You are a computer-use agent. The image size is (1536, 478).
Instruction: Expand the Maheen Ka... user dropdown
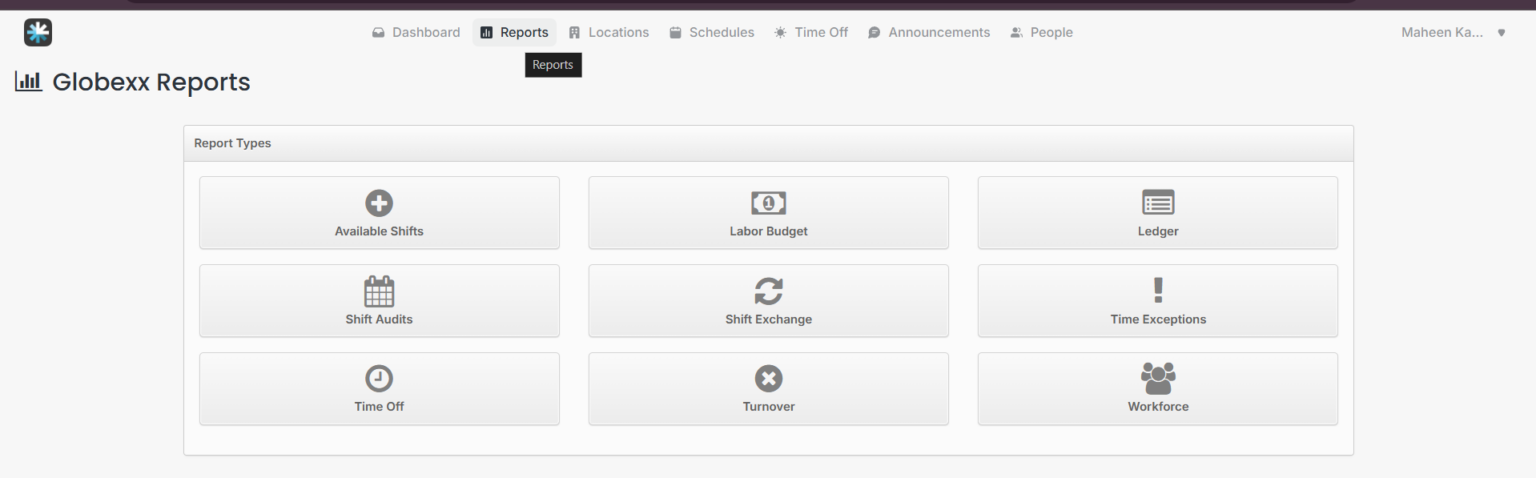1454,32
